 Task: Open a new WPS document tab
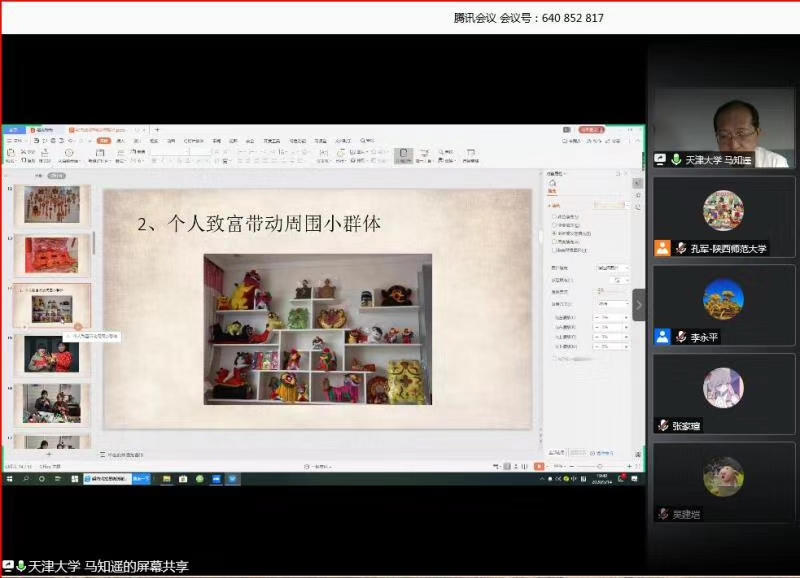coord(157,130)
